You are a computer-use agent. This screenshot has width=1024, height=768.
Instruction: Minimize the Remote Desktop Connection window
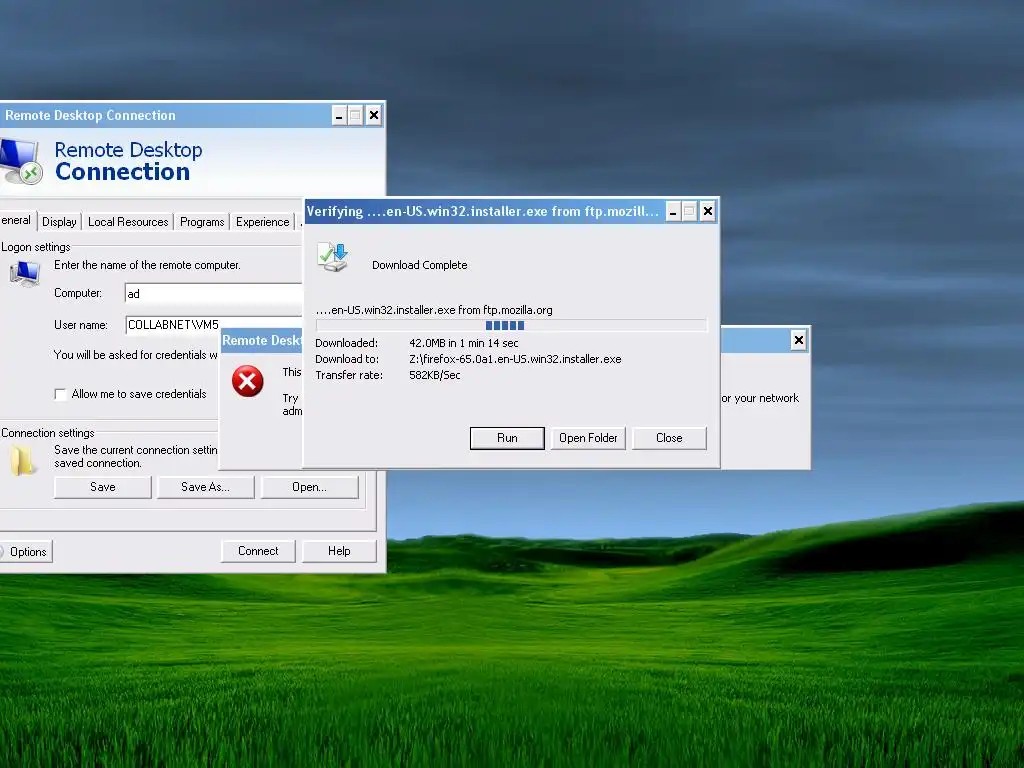[x=339, y=116]
